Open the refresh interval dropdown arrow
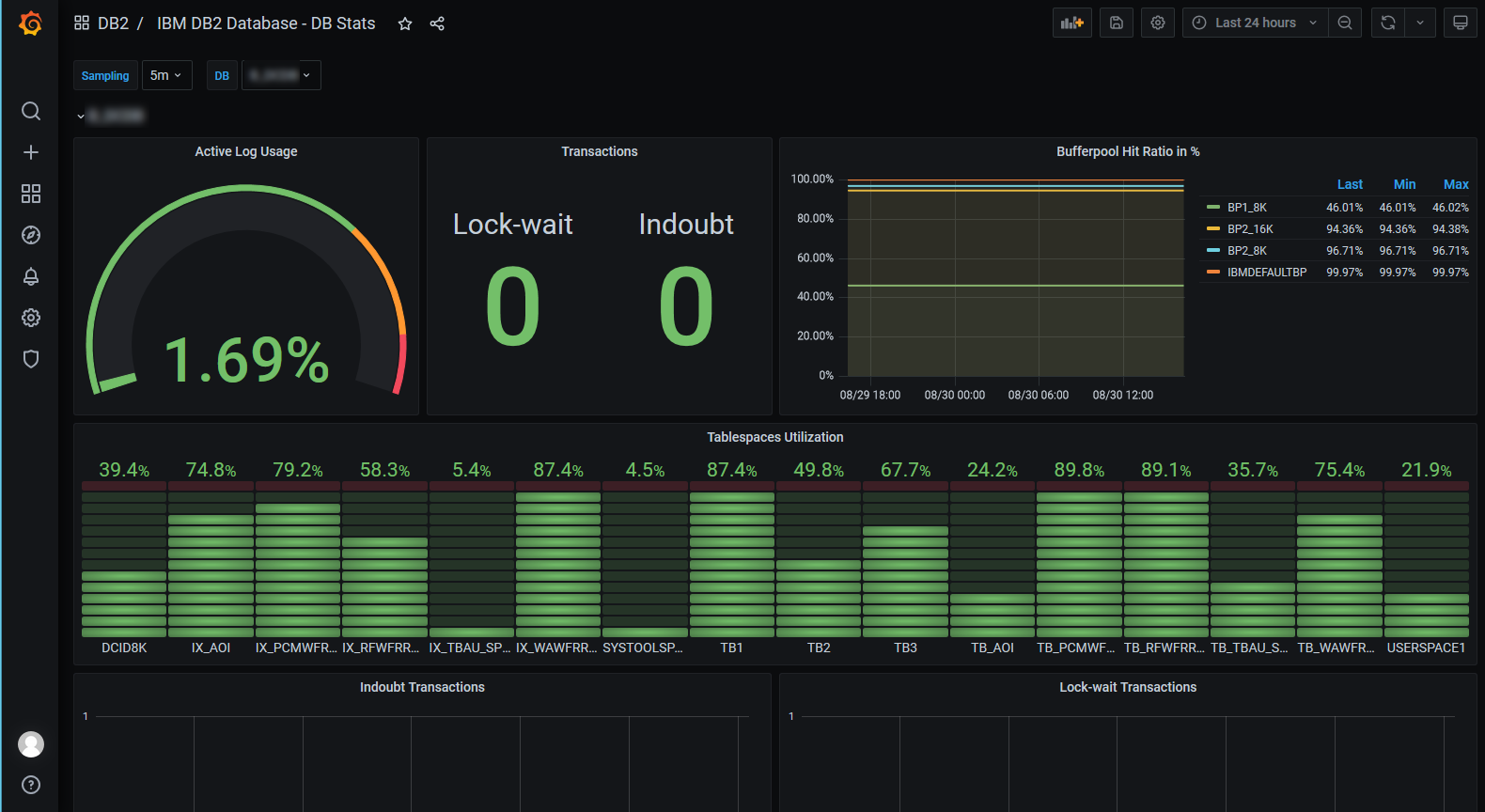This screenshot has height=812, width=1485. [x=1420, y=23]
